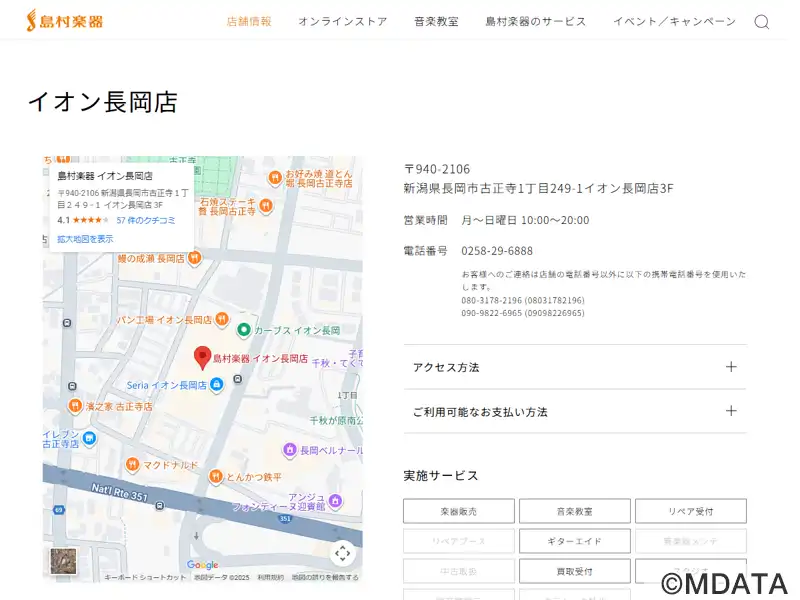The width and height of the screenshot is (800, 600).
Task: Select the 長岡ベルナール purple marker on map
Action: (290, 450)
